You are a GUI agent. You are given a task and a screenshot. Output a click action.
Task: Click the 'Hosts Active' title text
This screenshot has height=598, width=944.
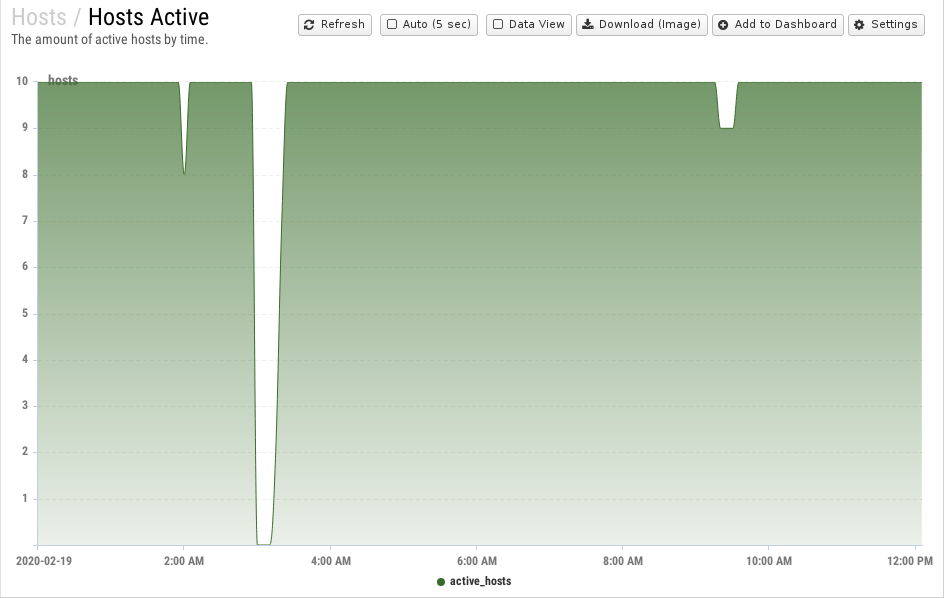point(149,17)
